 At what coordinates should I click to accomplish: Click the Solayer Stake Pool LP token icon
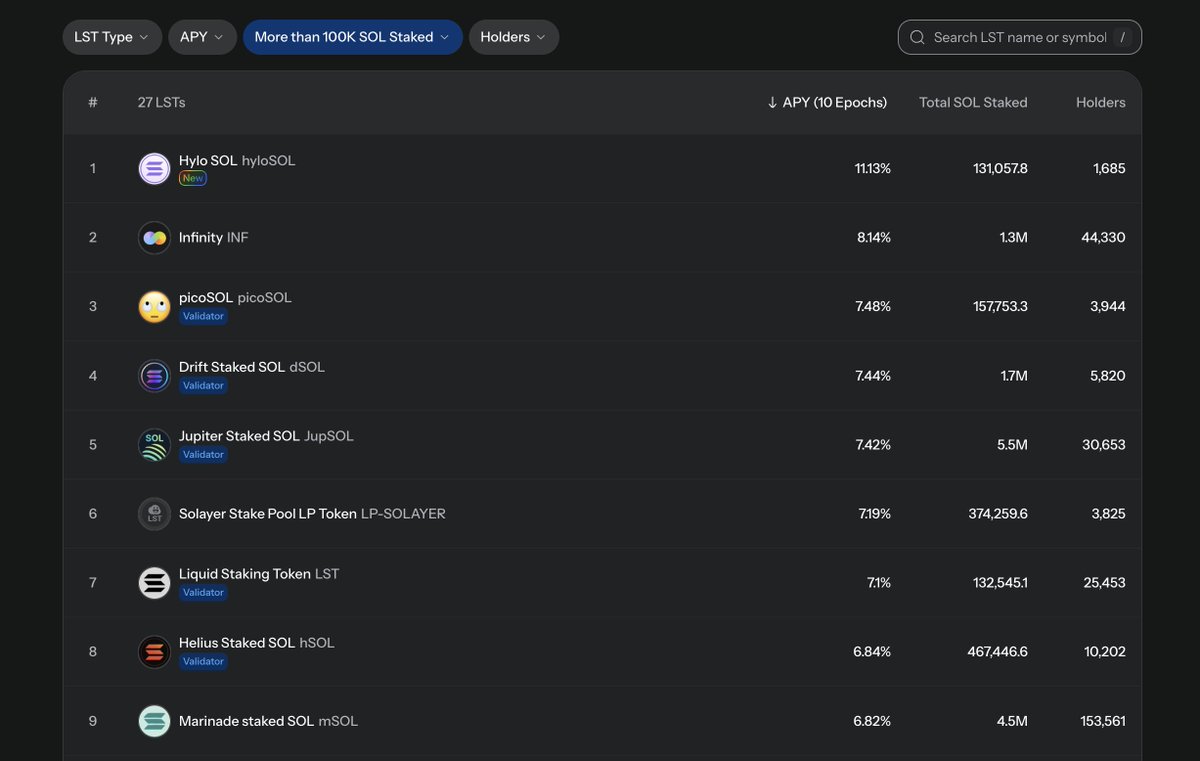click(154, 513)
